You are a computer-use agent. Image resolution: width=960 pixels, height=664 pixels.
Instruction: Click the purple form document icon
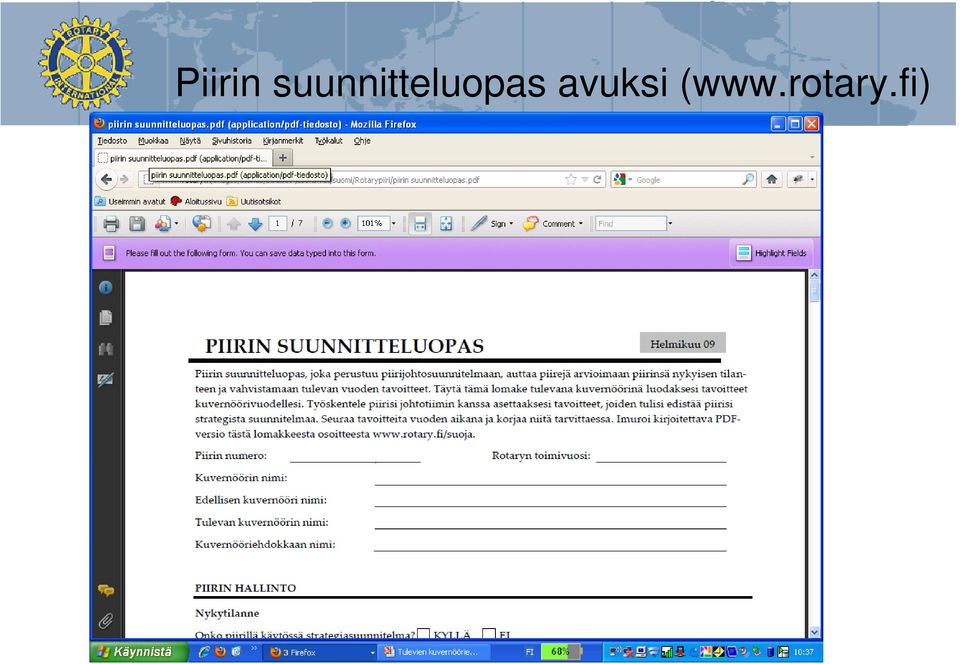click(109, 253)
